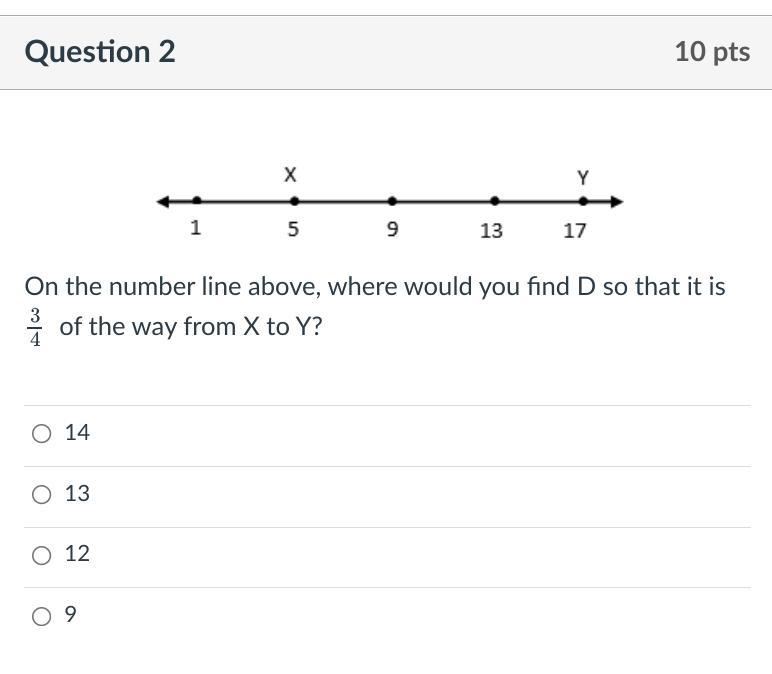Click the question text starting 'On the number line'
772x674 pixels.
point(375,287)
